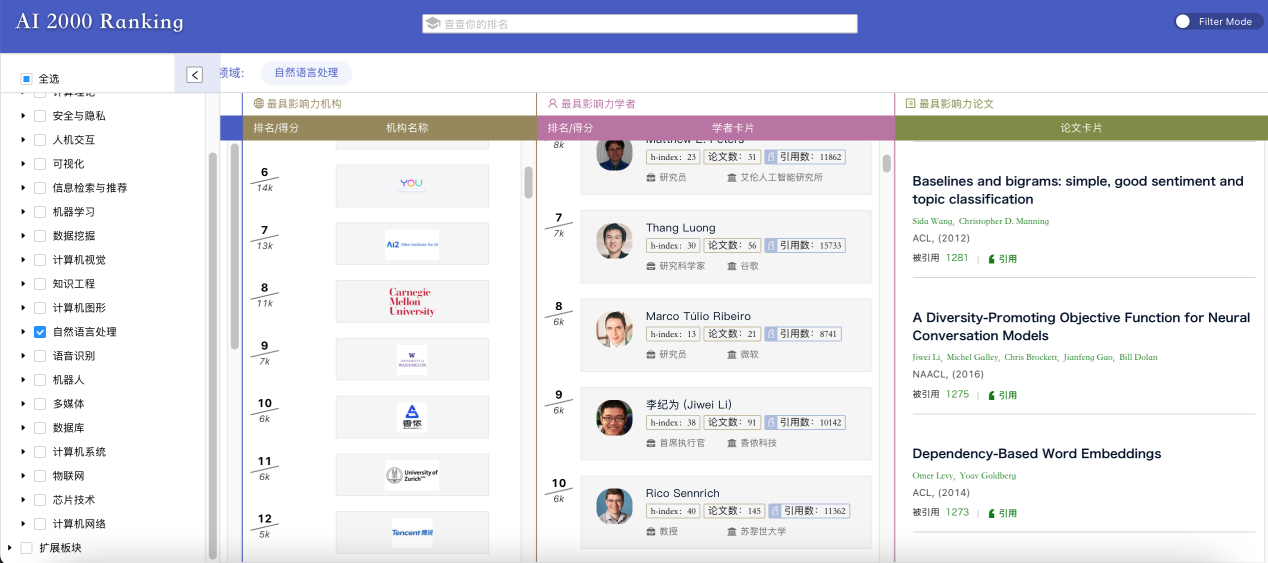Image resolution: width=1268 pixels, height=563 pixels.
Task: Focus the 查查你的排名 search field
Action: [x=640, y=24]
